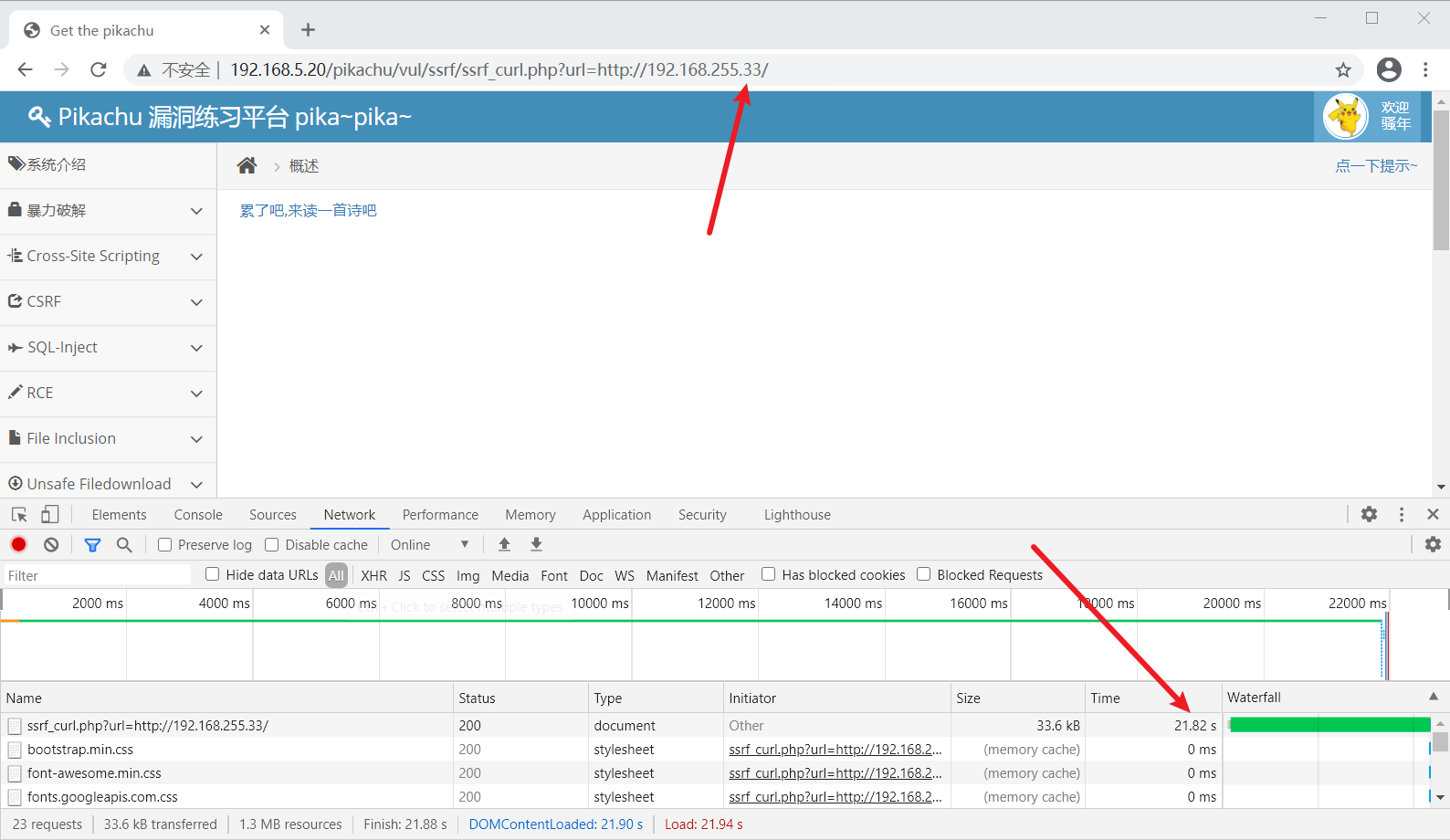
Task: Open DevTools more options menu
Action: [x=1402, y=514]
